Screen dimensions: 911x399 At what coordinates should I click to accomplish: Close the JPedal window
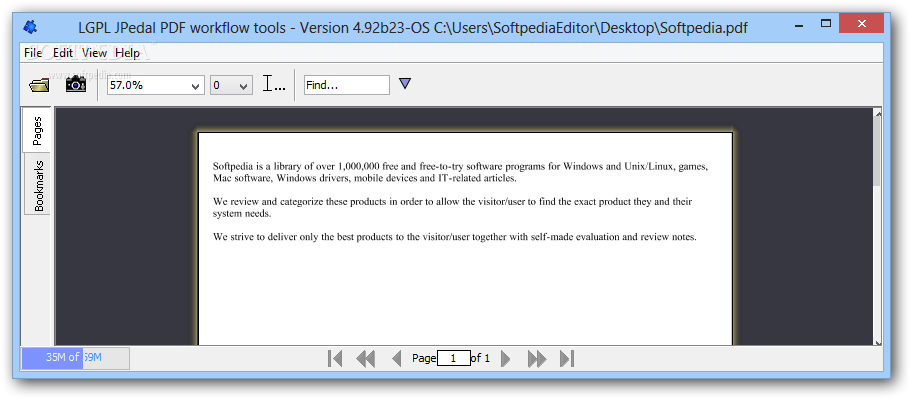(x=862, y=23)
